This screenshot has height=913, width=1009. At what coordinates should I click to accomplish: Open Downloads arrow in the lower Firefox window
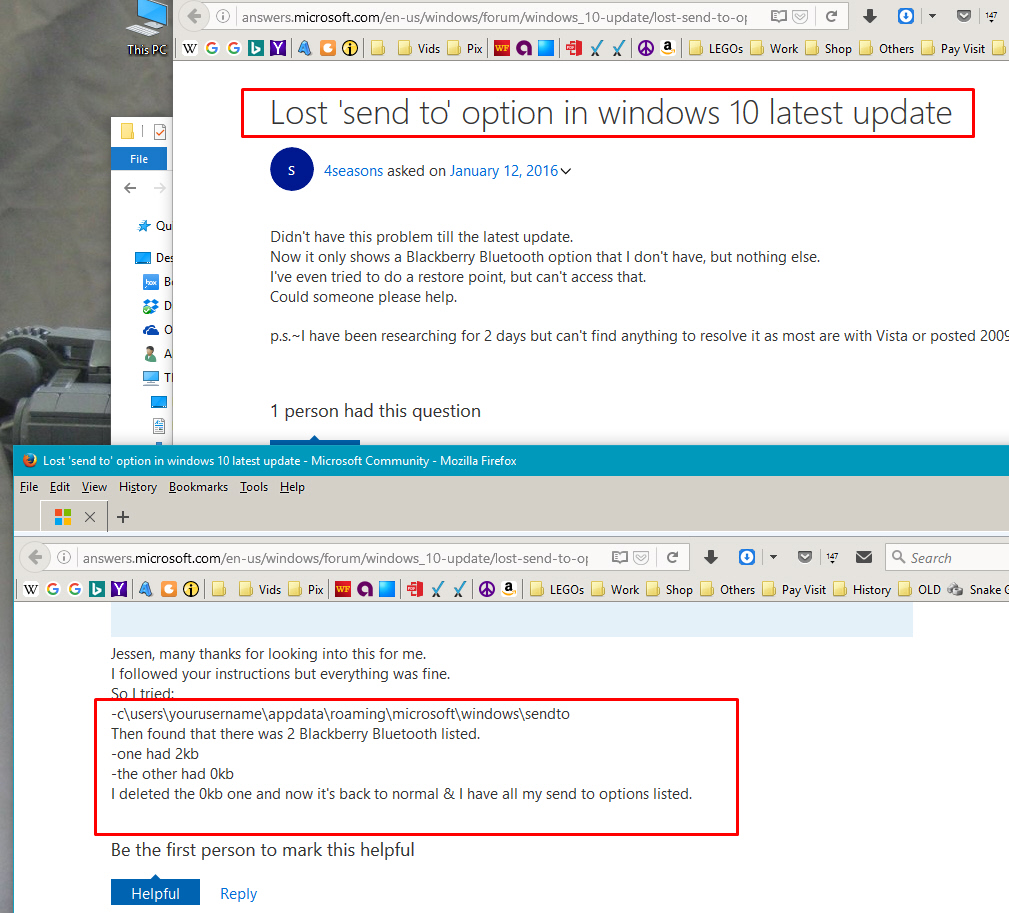tap(711, 557)
